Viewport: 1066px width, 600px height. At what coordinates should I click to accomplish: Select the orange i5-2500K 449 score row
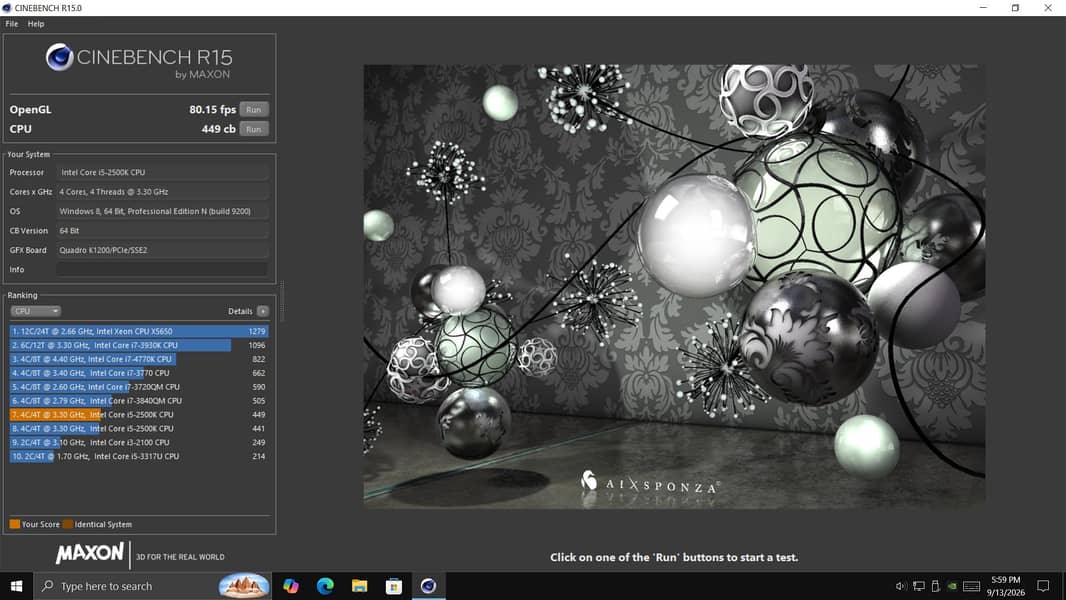(x=139, y=414)
